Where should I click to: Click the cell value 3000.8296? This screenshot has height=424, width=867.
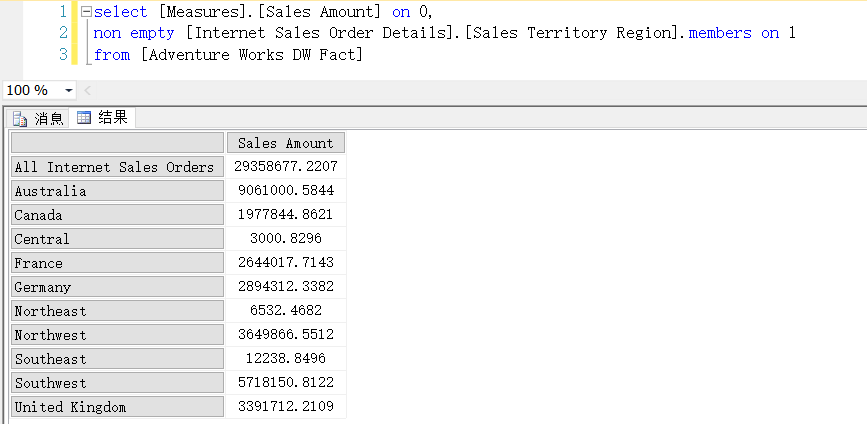[x=286, y=238]
